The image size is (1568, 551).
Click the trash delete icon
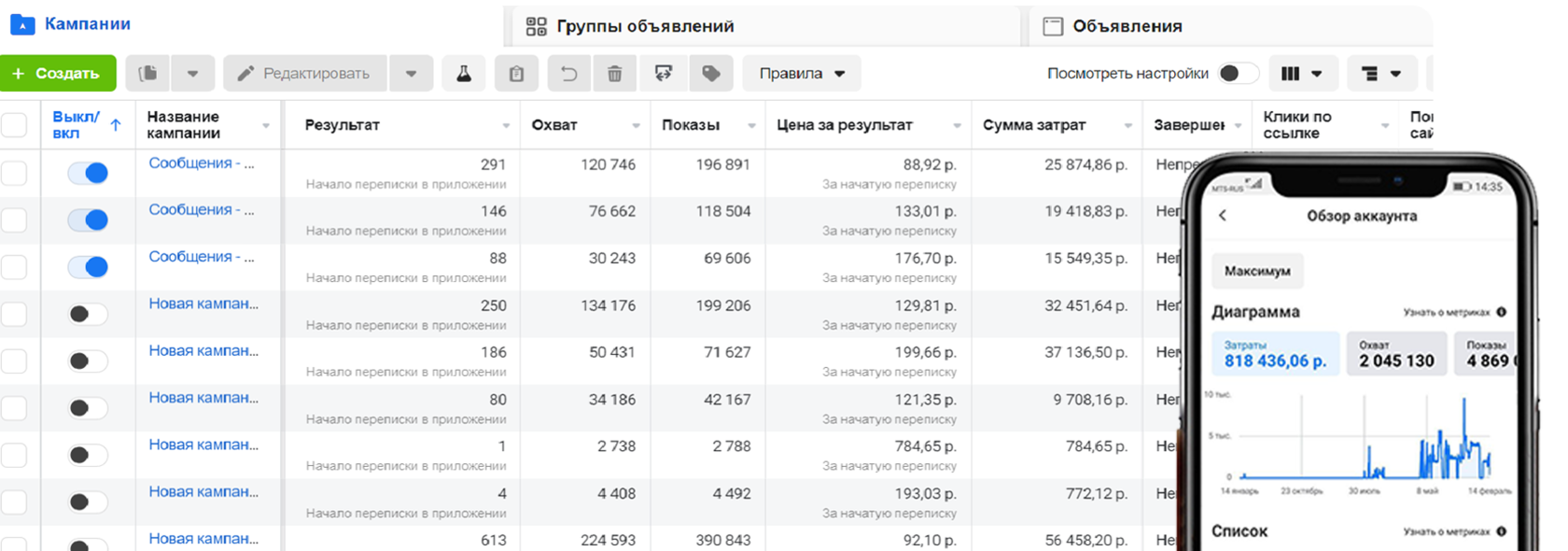click(615, 74)
